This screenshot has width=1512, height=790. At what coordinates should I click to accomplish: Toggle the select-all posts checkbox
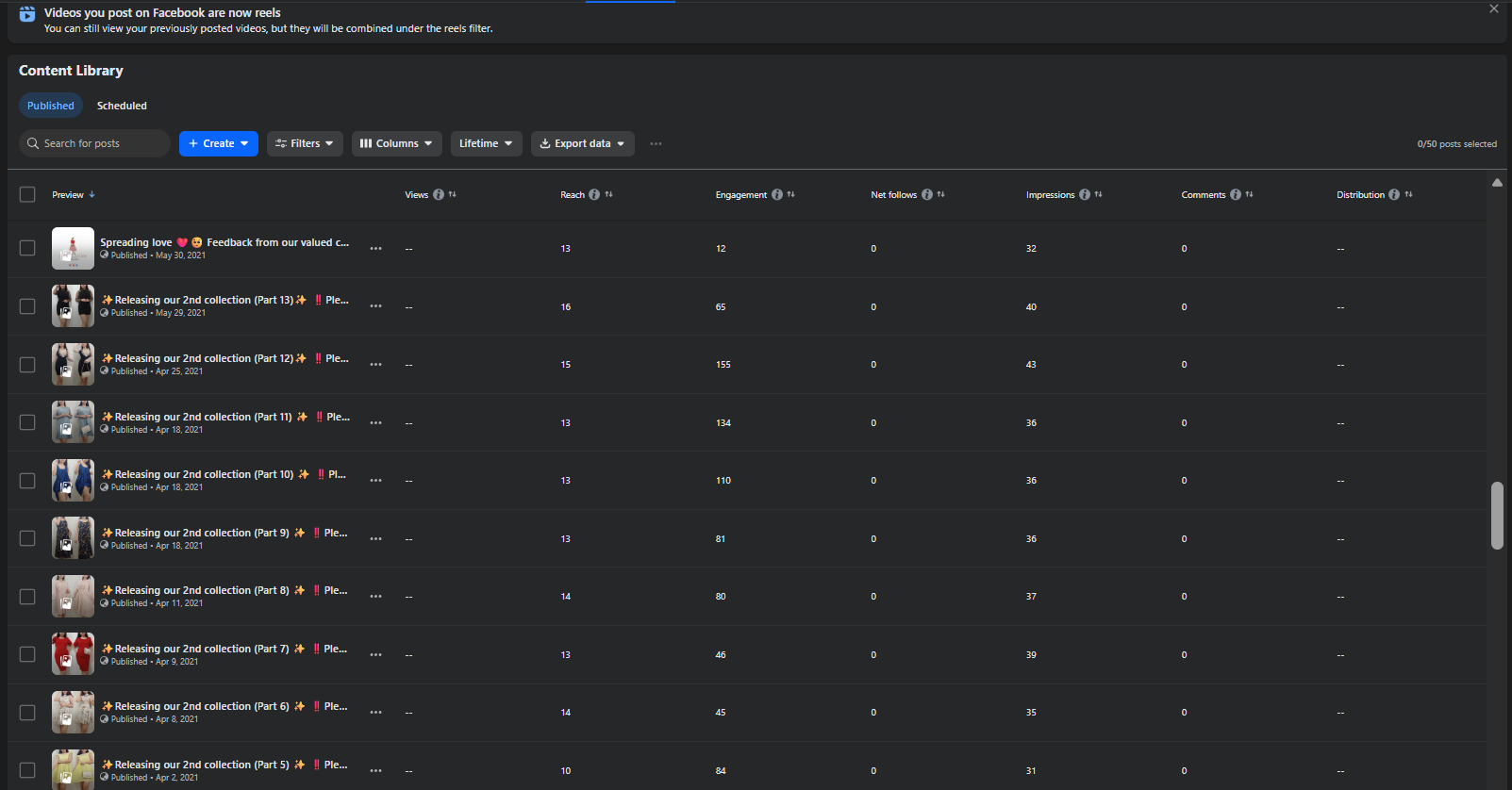27,194
